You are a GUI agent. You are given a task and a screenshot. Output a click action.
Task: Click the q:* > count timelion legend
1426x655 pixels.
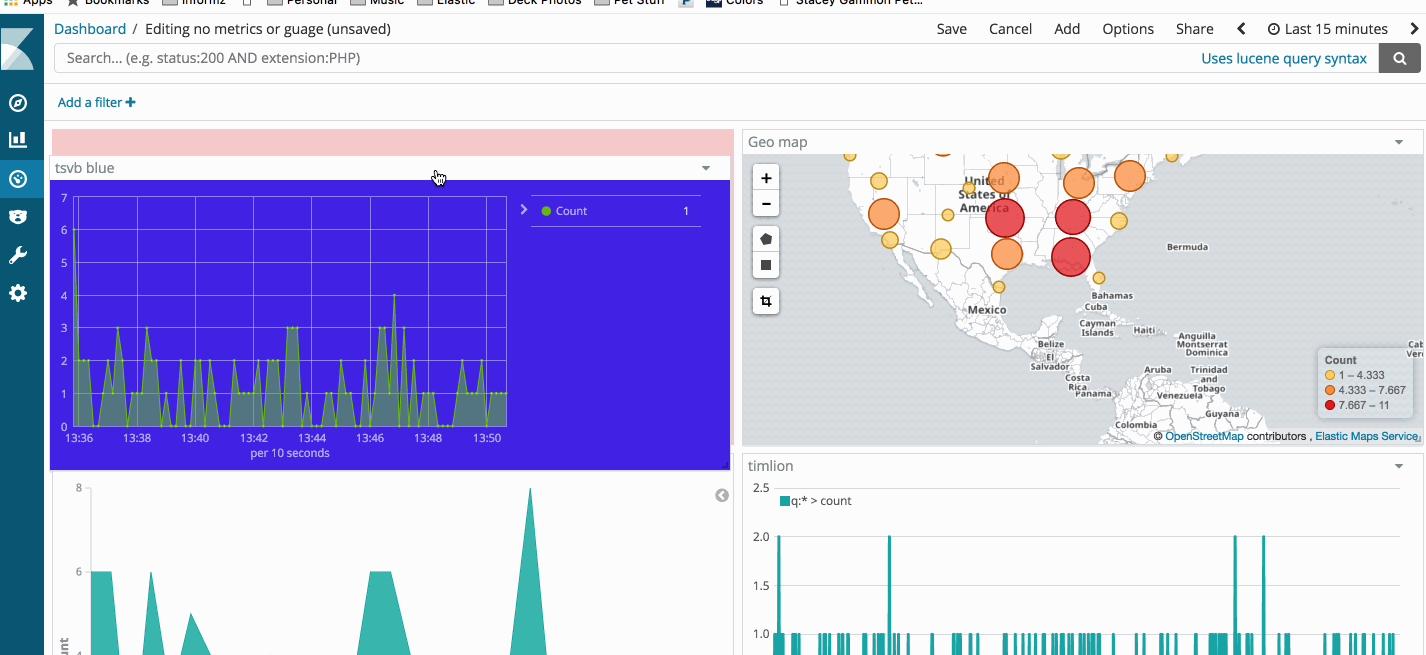pyautogui.click(x=816, y=501)
